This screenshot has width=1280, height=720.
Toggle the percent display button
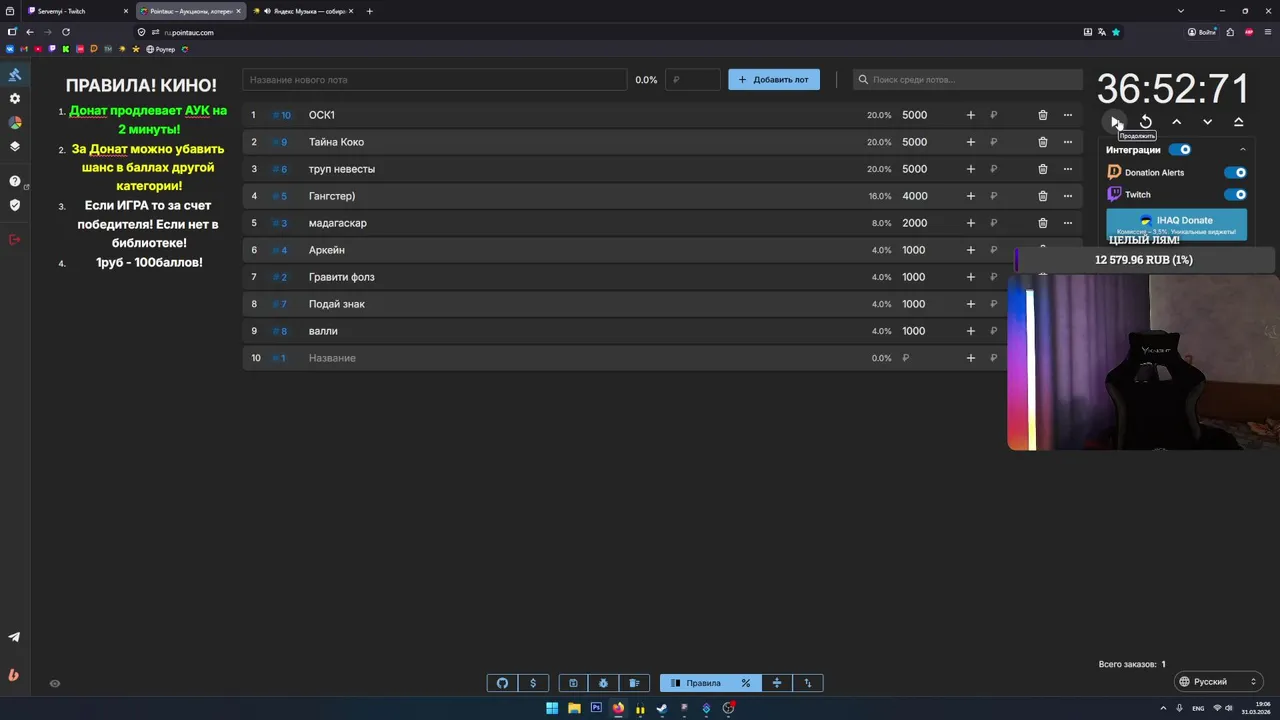(746, 683)
